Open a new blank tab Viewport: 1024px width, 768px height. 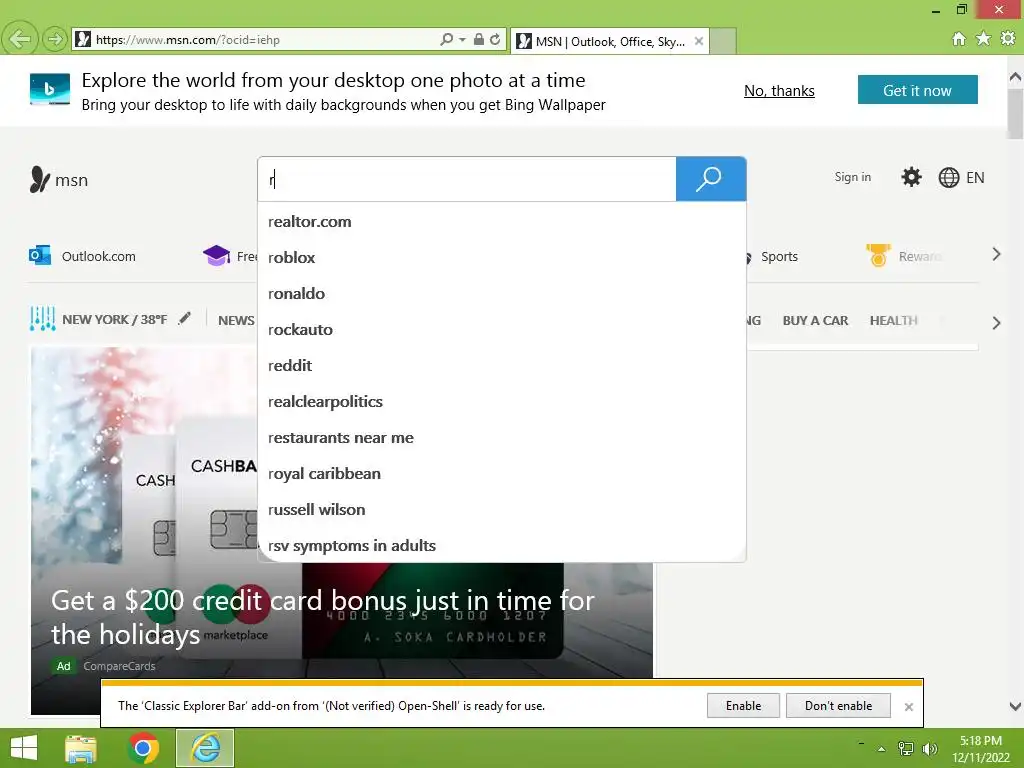pyautogui.click(x=723, y=41)
